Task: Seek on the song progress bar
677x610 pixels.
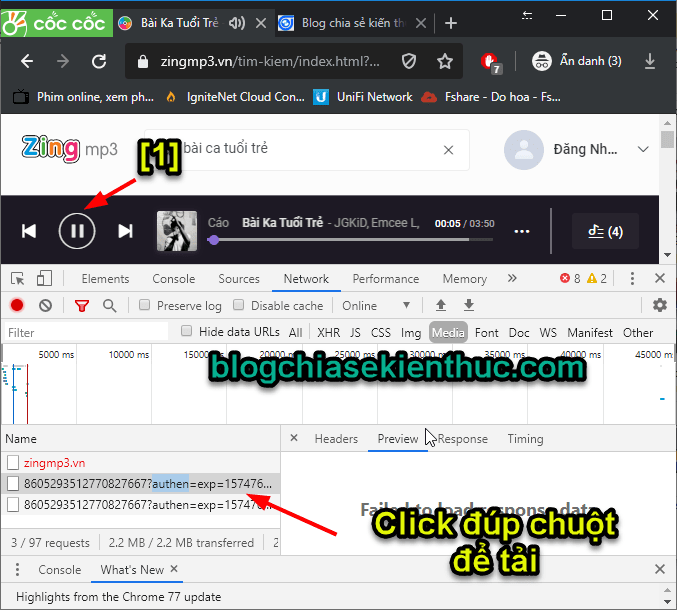Action: [351, 240]
